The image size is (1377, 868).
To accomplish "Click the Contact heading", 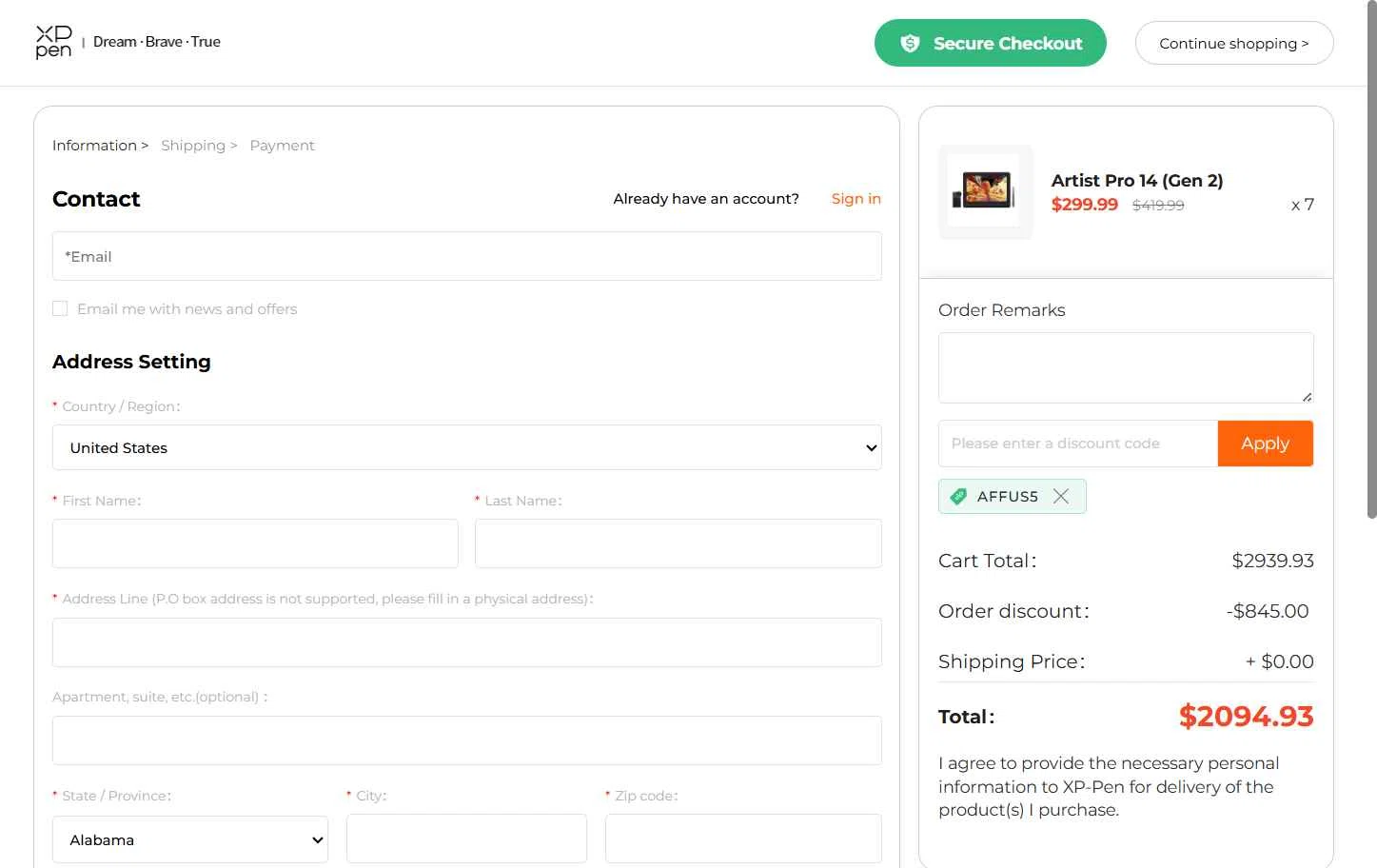I will [x=96, y=199].
